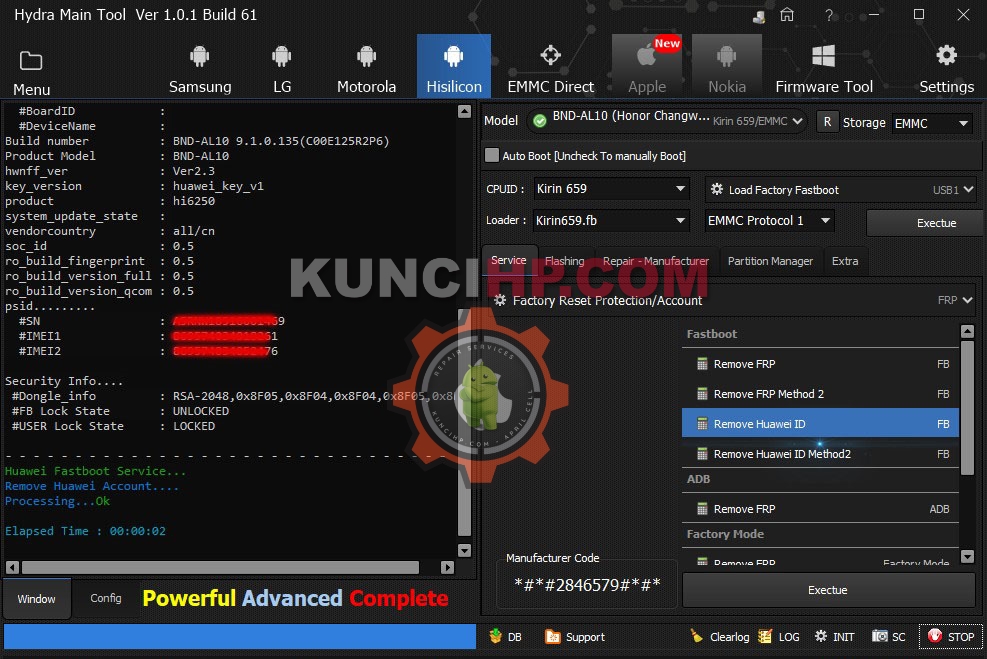Open the Settings gear icon
The image size is (987, 659).
(946, 55)
